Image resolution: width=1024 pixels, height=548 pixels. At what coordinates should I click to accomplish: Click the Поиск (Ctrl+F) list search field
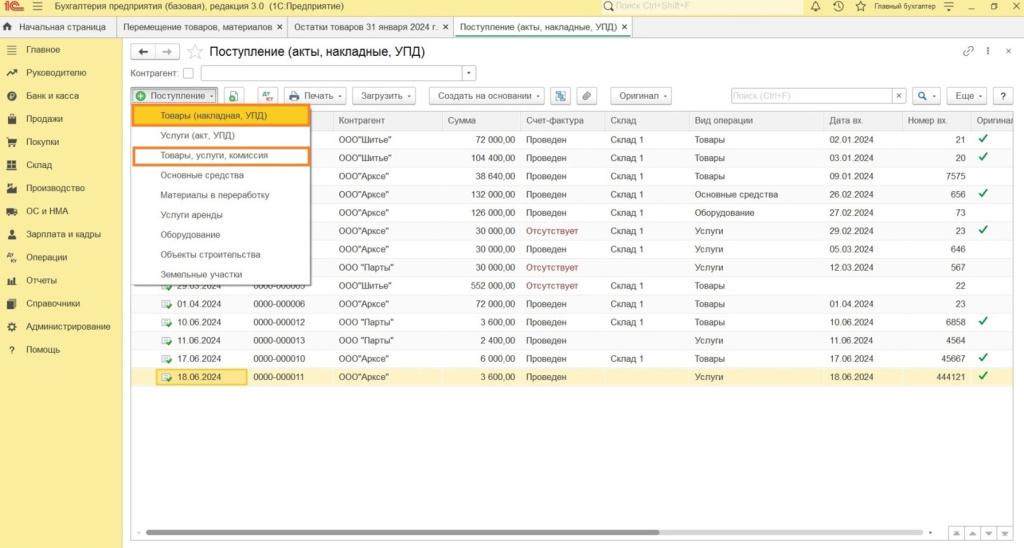click(812, 96)
